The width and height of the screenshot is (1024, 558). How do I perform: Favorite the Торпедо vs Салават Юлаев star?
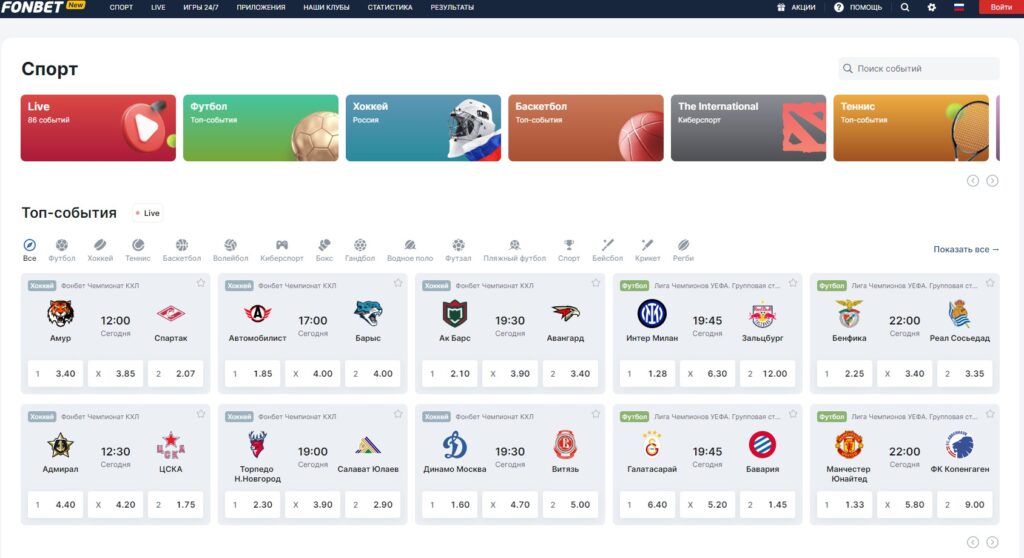(398, 414)
